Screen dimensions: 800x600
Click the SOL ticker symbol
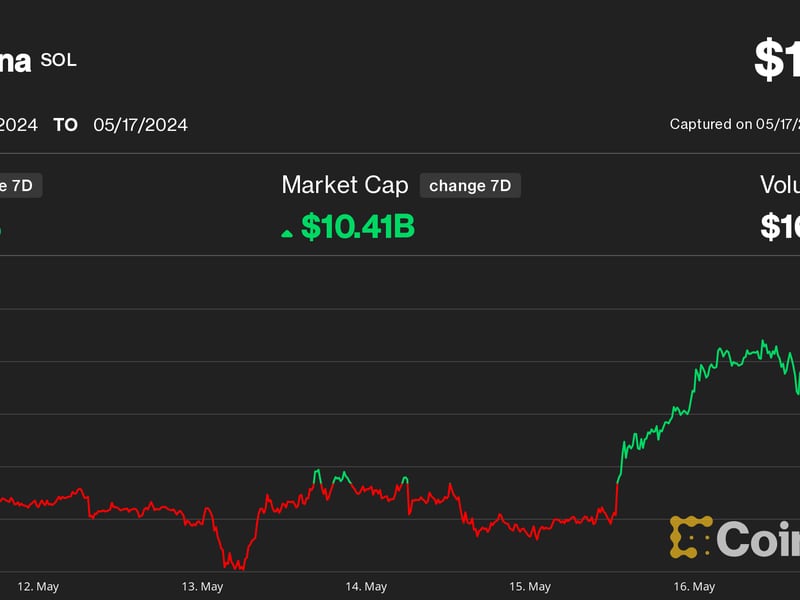click(57, 62)
